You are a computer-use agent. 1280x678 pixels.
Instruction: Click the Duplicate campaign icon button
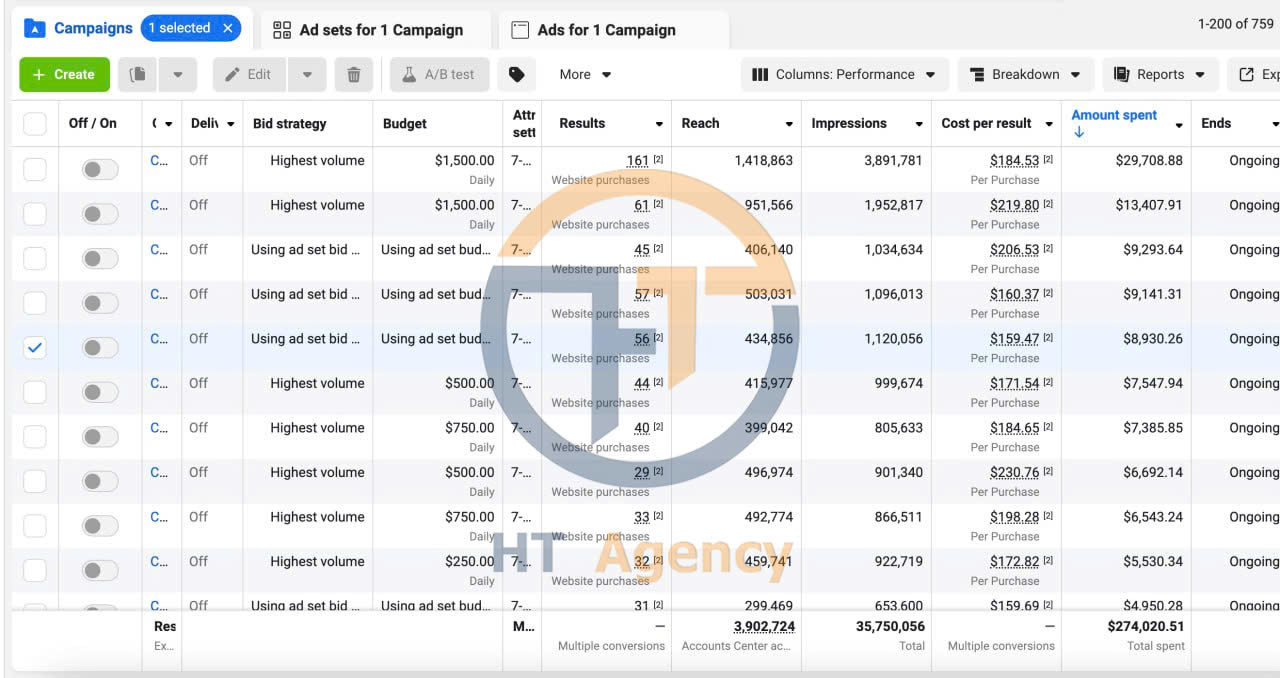[x=138, y=74]
